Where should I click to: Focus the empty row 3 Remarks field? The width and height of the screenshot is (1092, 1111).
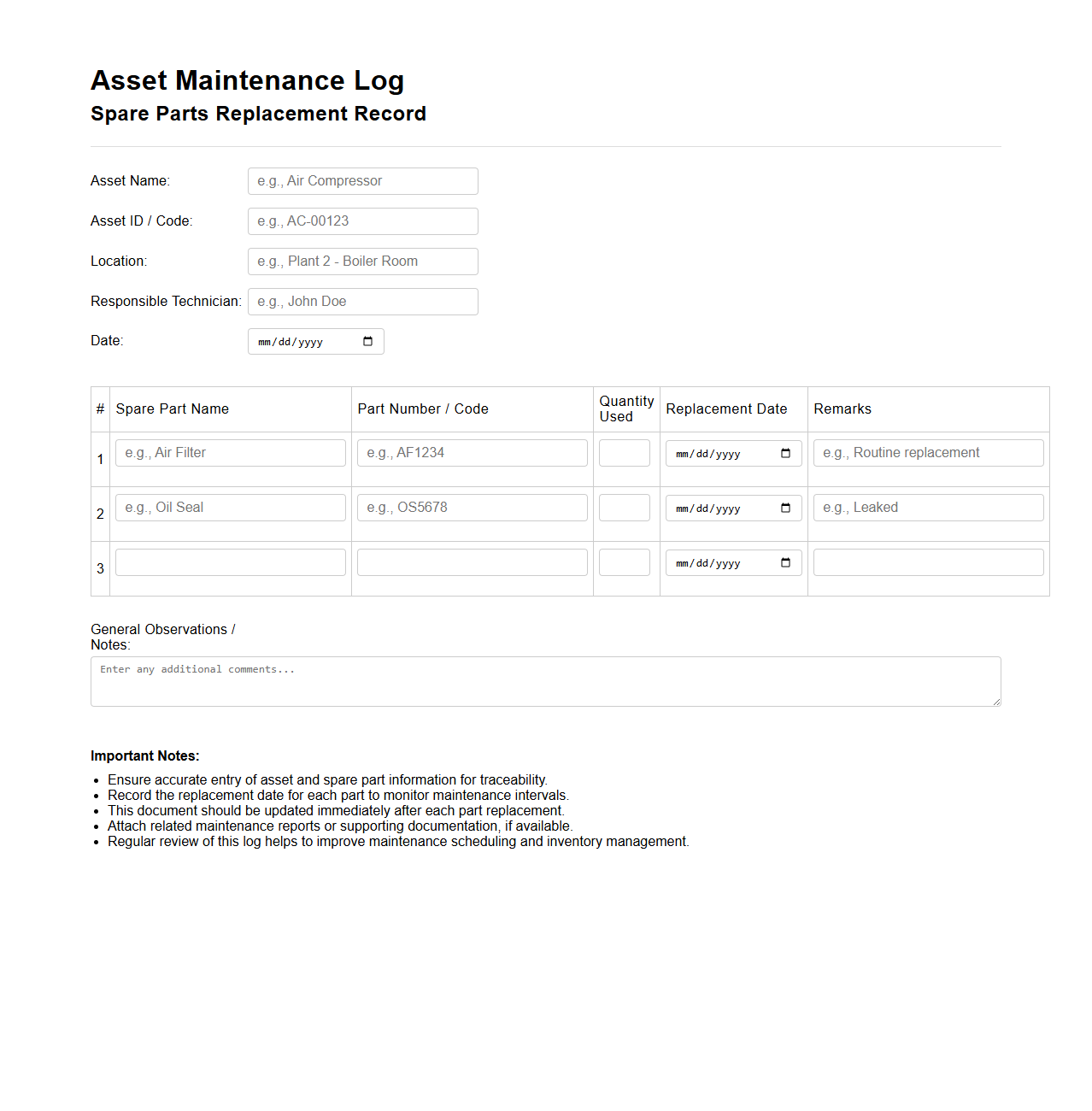pos(928,562)
